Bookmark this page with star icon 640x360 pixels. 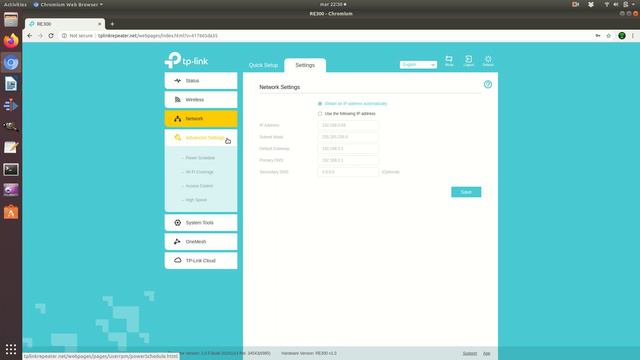pos(609,36)
